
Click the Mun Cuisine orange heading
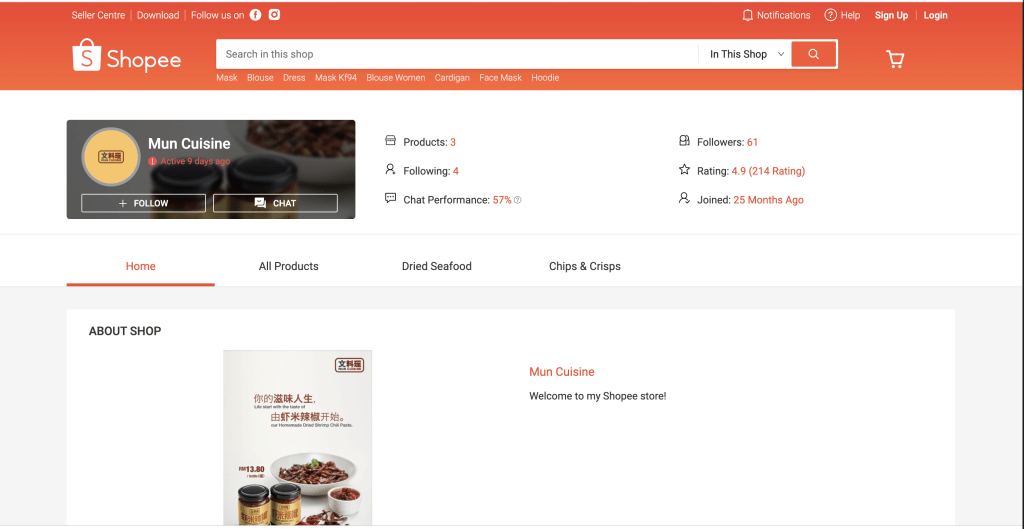point(562,372)
